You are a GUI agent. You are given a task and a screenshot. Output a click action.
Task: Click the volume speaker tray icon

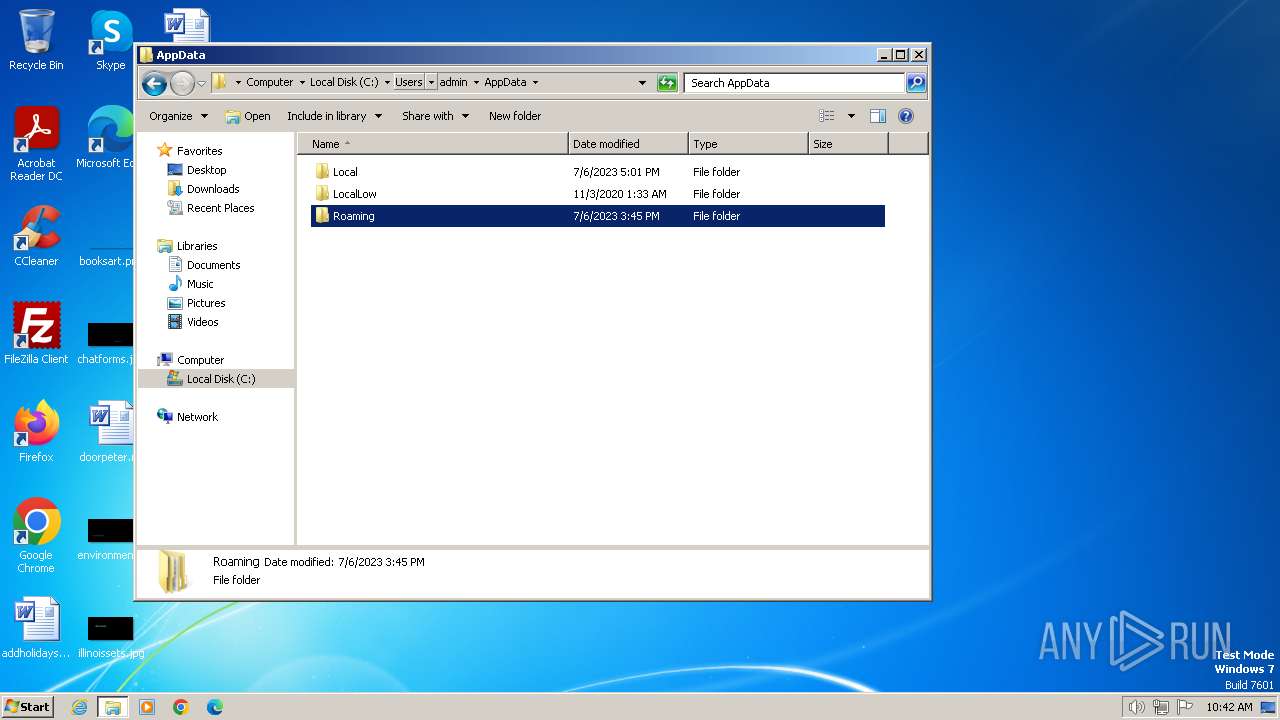(x=1136, y=707)
